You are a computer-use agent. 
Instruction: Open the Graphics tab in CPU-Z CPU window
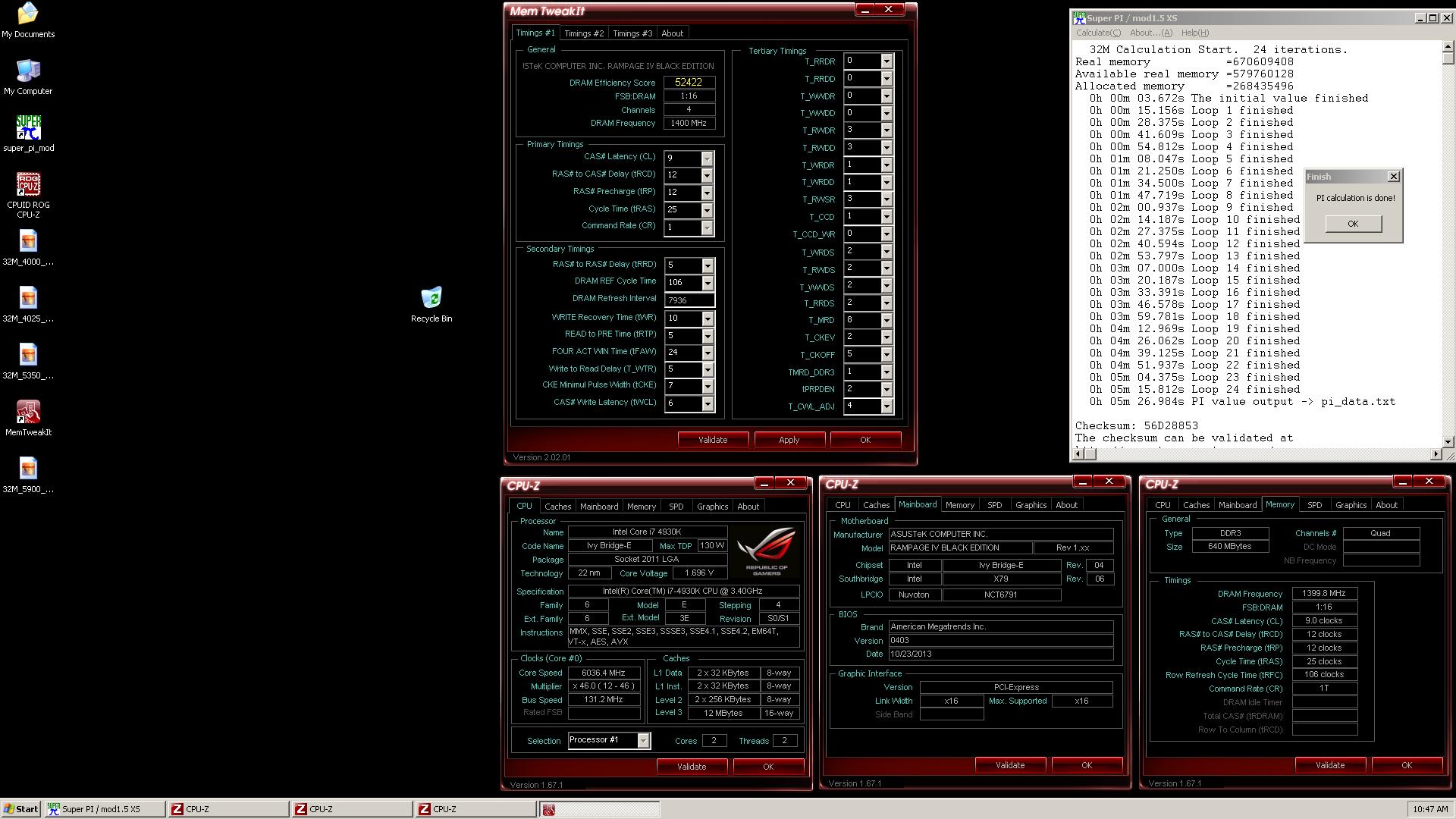(x=712, y=507)
